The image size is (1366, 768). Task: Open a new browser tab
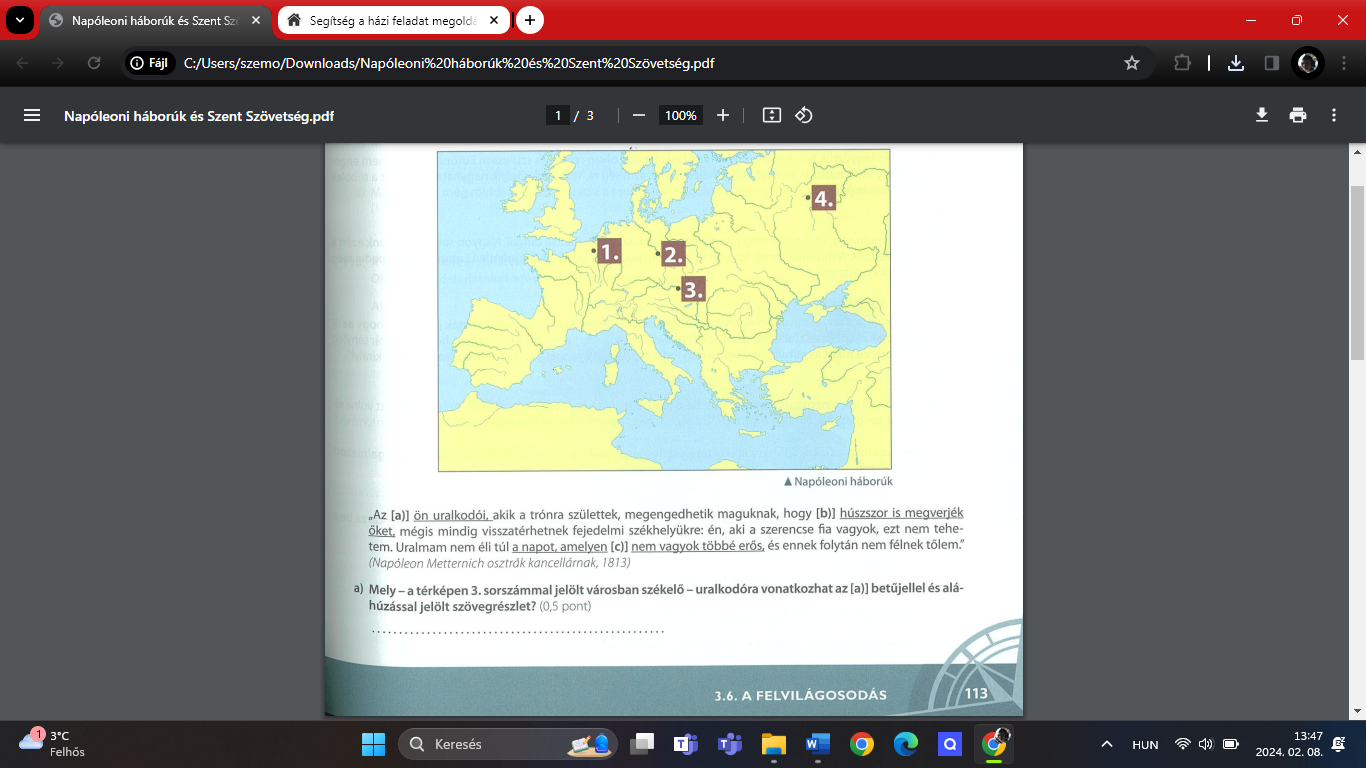[x=530, y=20]
